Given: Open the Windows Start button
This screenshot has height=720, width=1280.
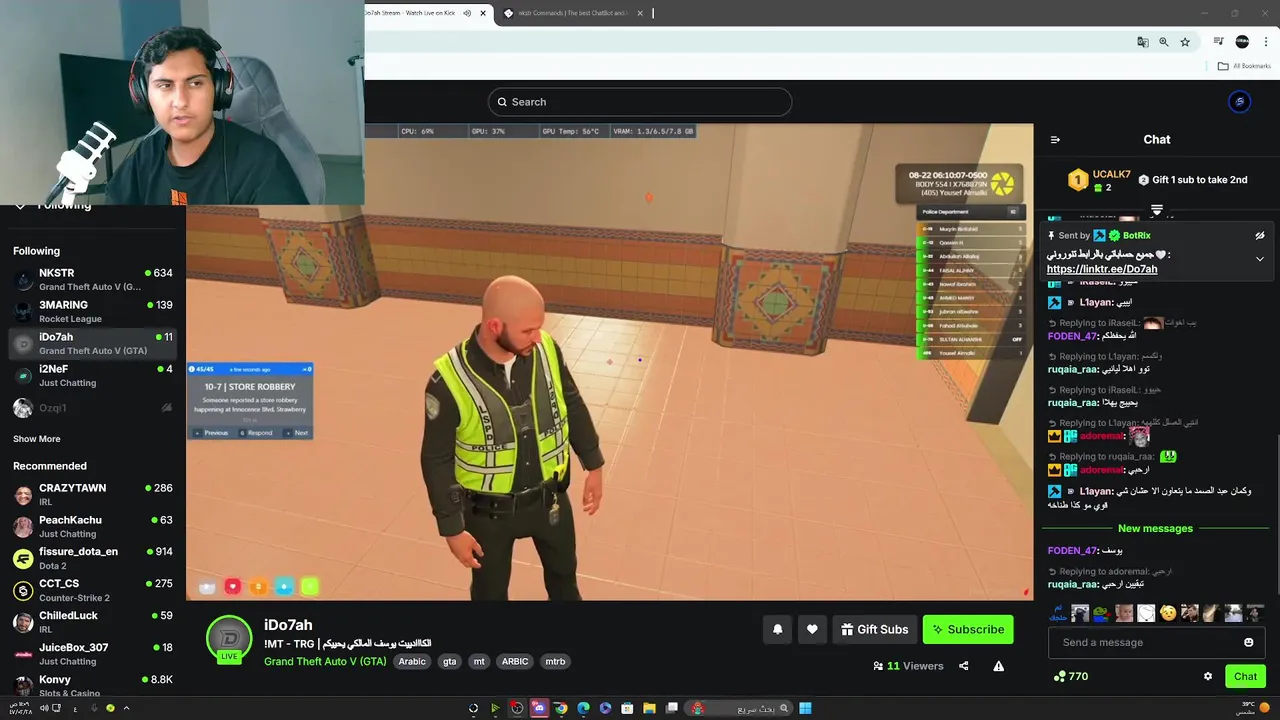Looking at the screenshot, I should point(805,708).
